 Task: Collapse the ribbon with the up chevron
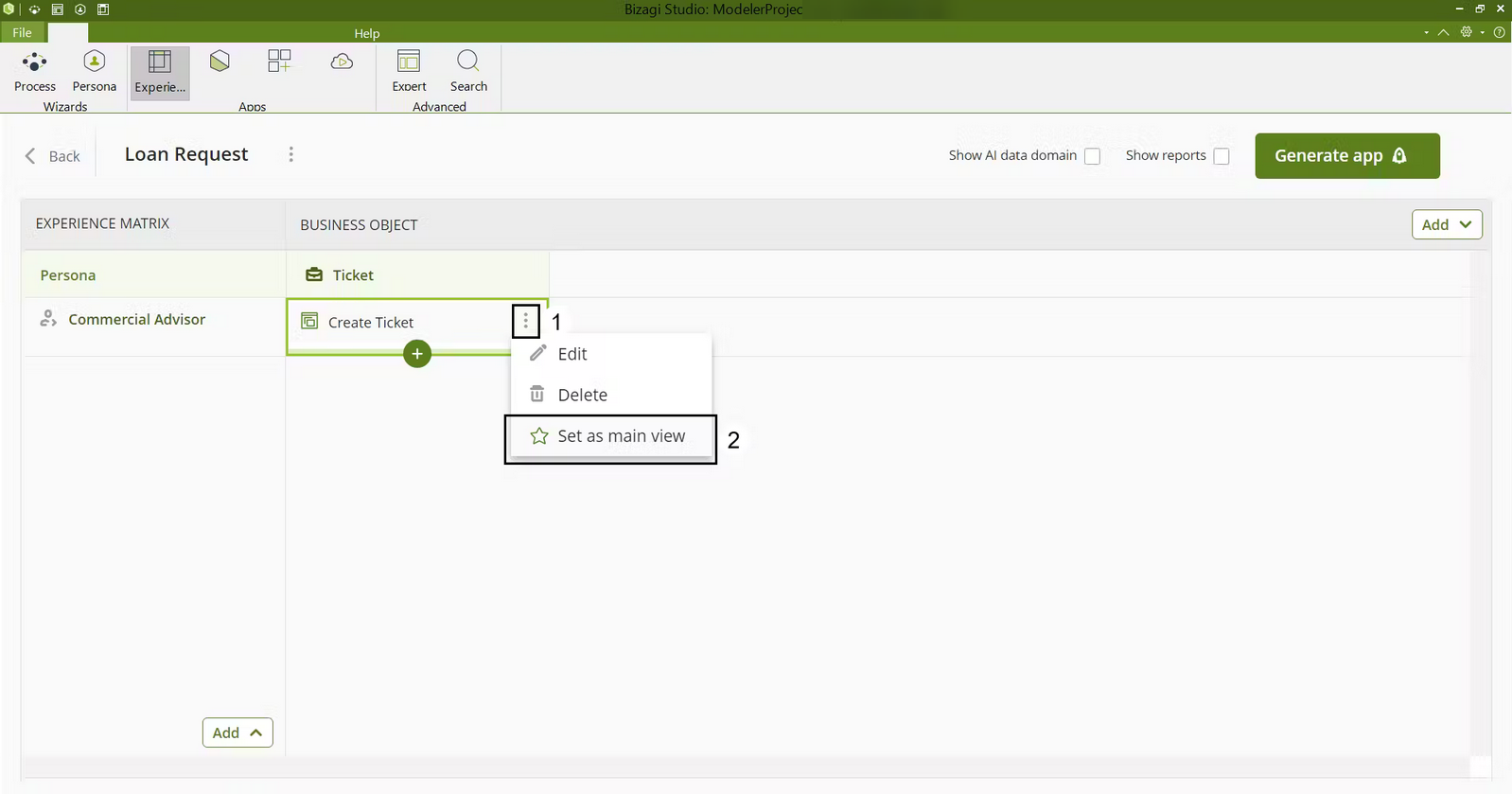(1444, 32)
